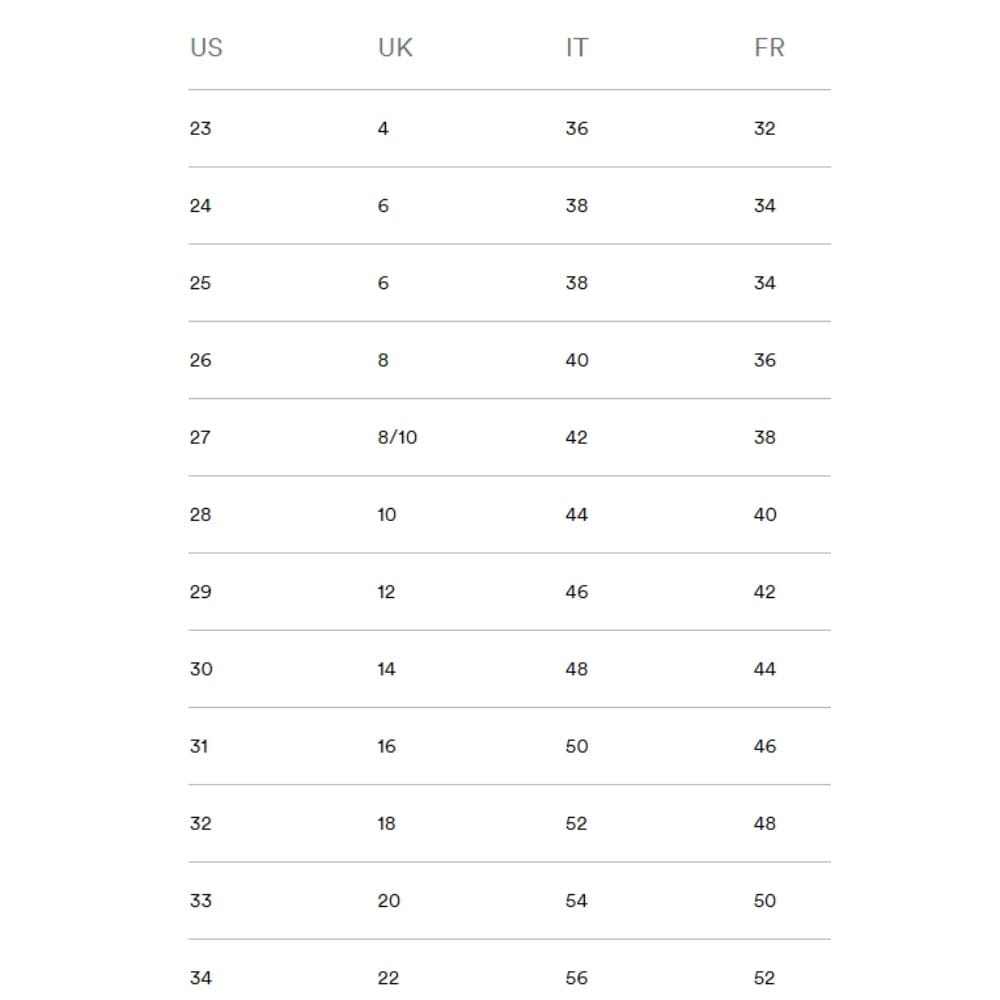Click UK size 20 cell
The width and height of the screenshot is (1000, 1000).
388,901
